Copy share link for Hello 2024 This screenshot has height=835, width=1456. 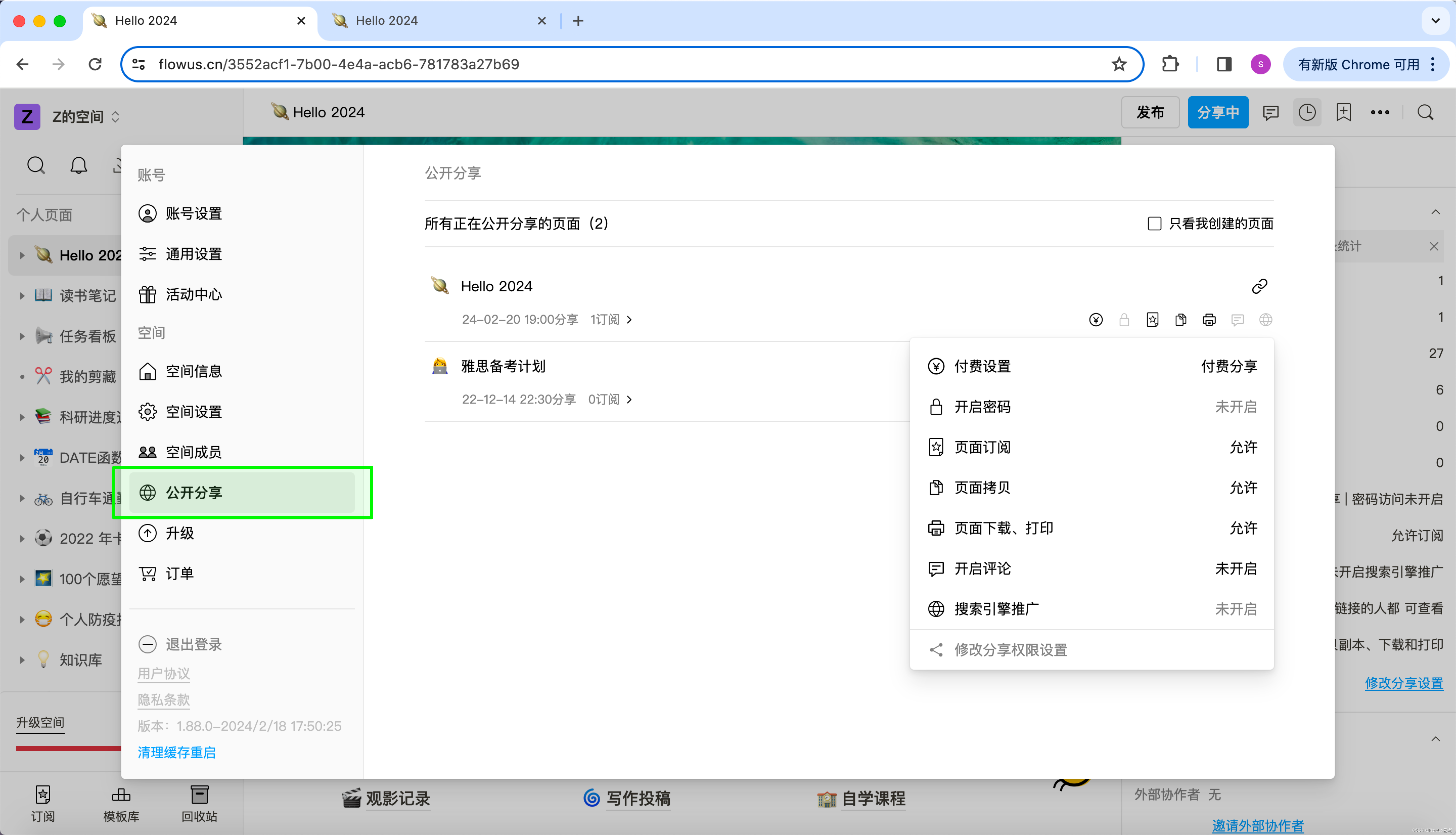pos(1259,286)
